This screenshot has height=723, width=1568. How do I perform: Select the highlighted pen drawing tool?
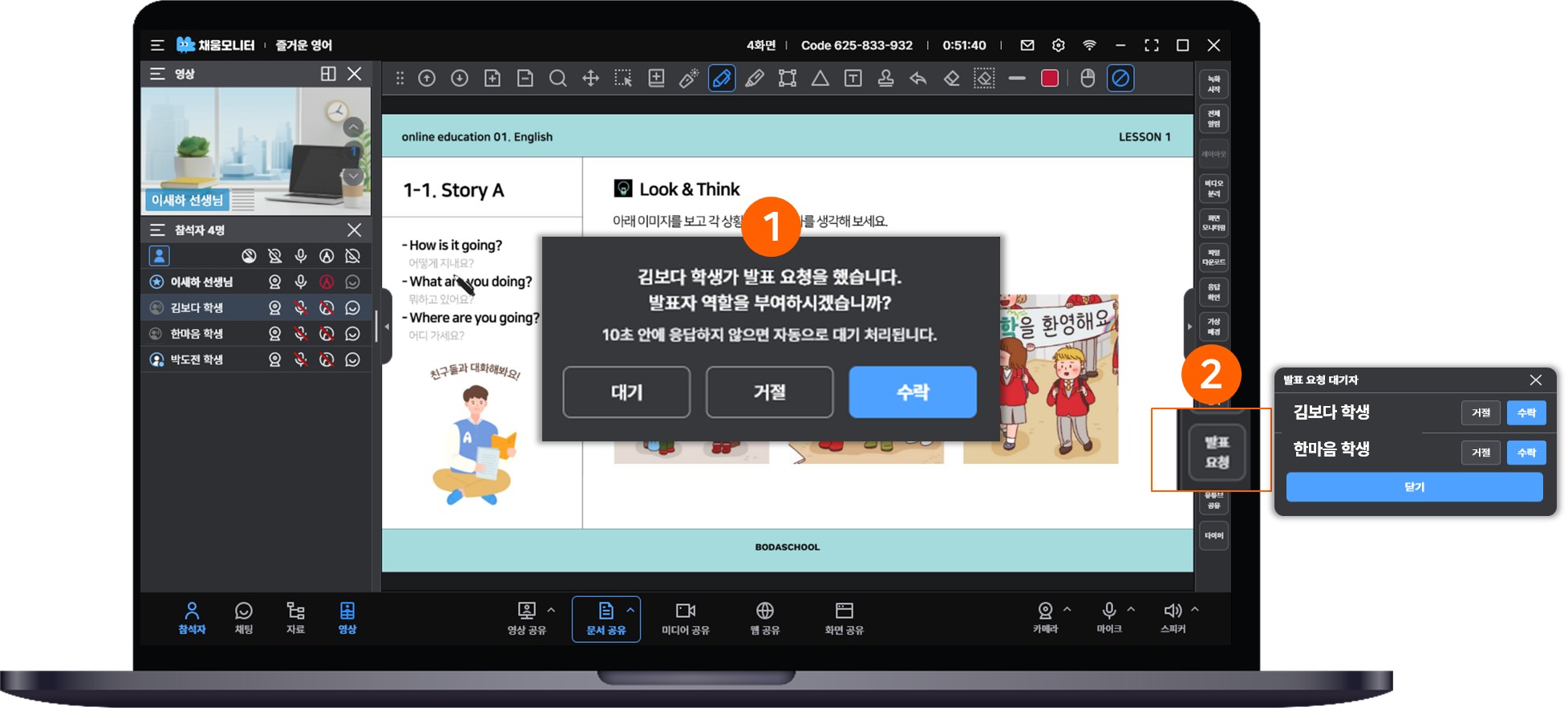pos(722,79)
